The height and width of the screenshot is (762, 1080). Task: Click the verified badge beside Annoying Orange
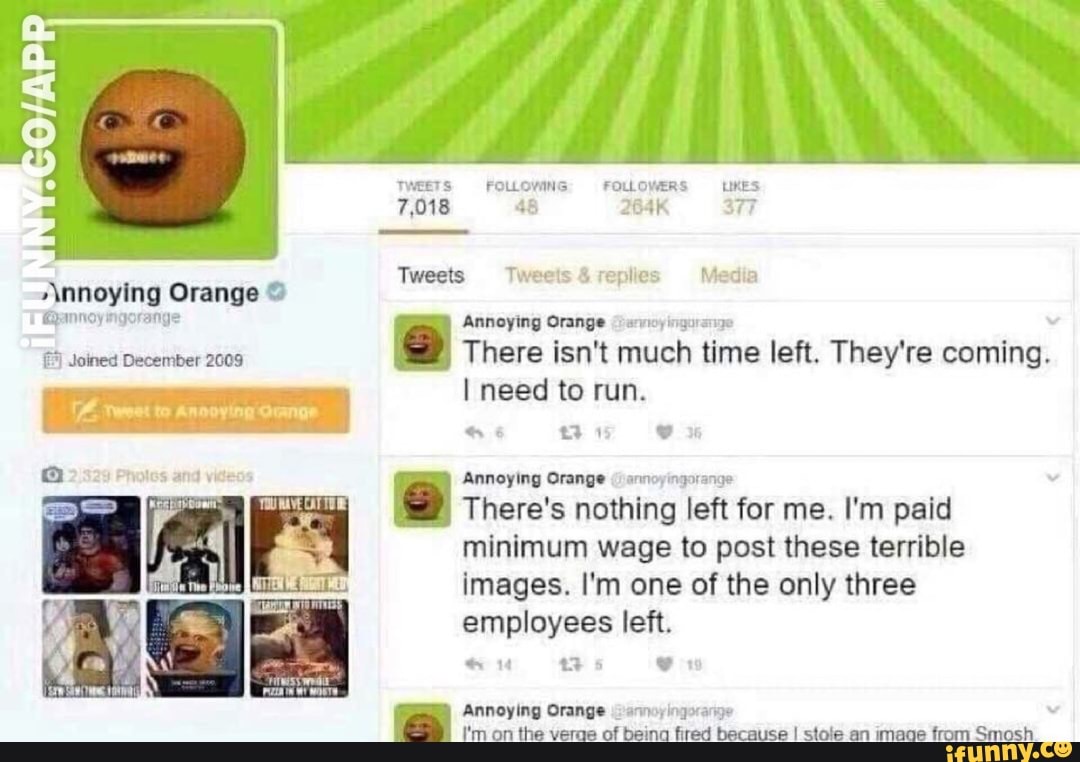(276, 291)
